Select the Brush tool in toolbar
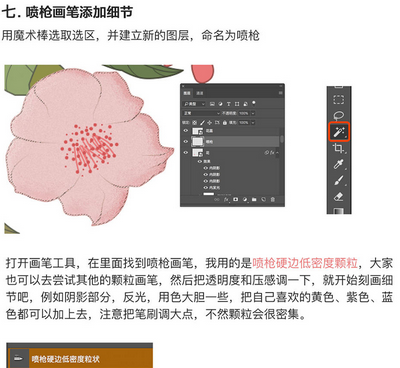The width and height of the screenshot is (400, 368). (x=339, y=181)
